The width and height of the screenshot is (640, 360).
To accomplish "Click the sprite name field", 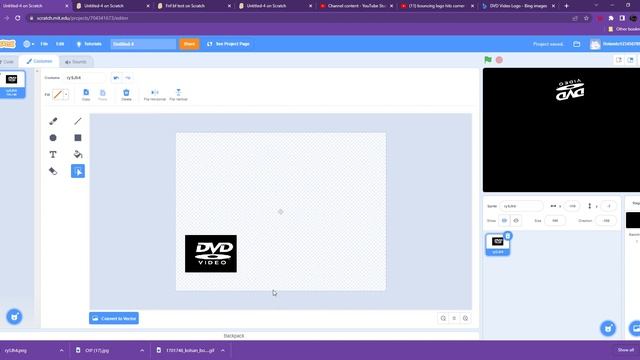I will click(x=521, y=206).
